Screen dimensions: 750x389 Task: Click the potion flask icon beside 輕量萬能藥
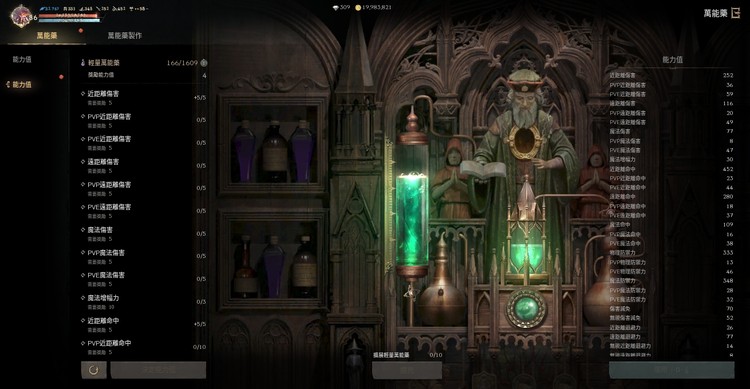click(x=83, y=63)
